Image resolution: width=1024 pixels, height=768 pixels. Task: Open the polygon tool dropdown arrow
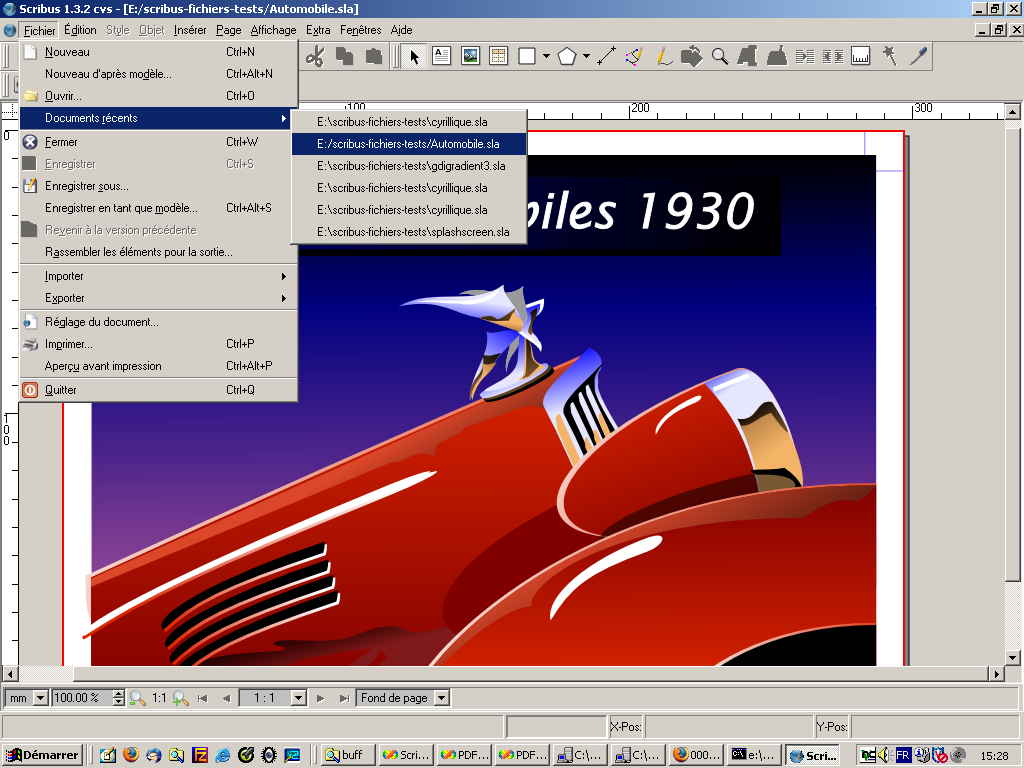coord(586,56)
